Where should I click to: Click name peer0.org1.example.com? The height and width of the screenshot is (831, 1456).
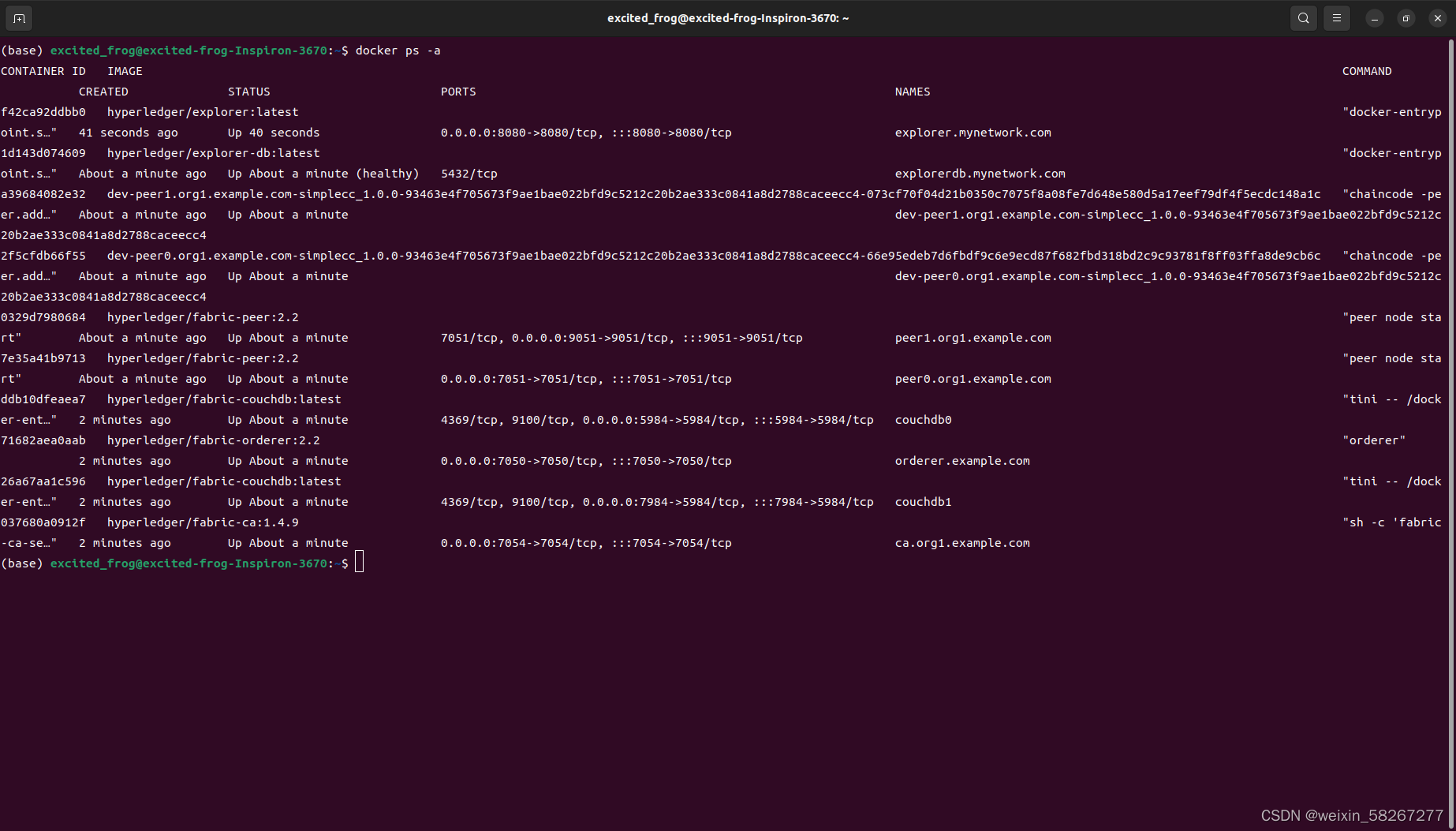click(973, 379)
